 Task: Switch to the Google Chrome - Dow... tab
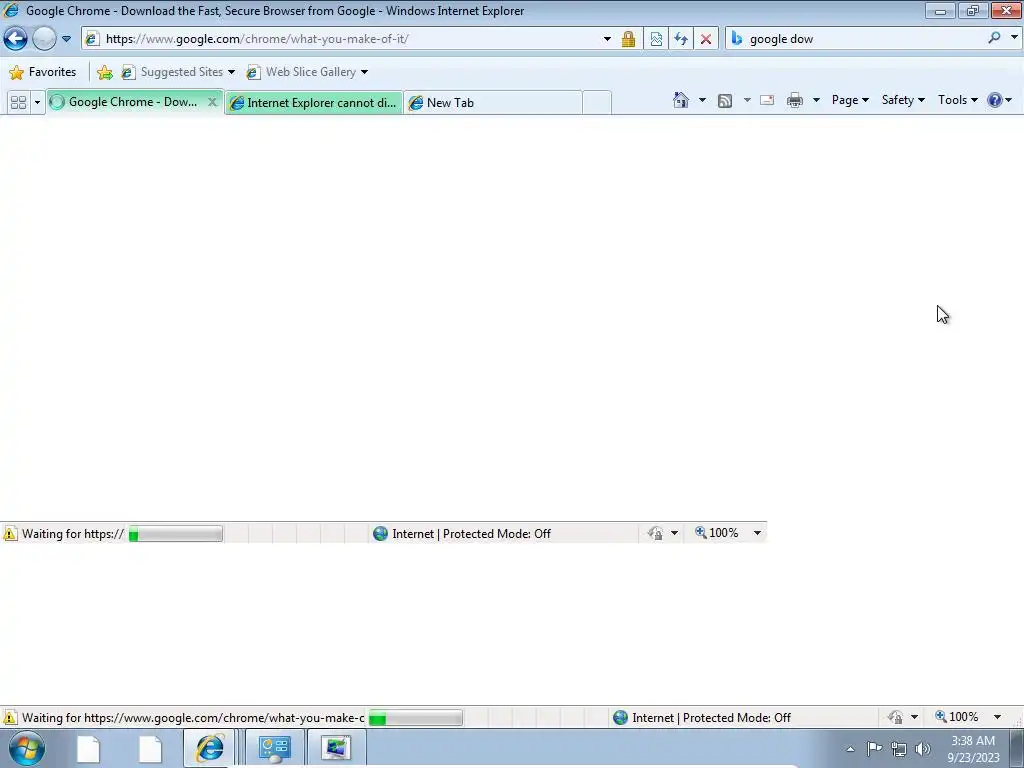click(131, 102)
